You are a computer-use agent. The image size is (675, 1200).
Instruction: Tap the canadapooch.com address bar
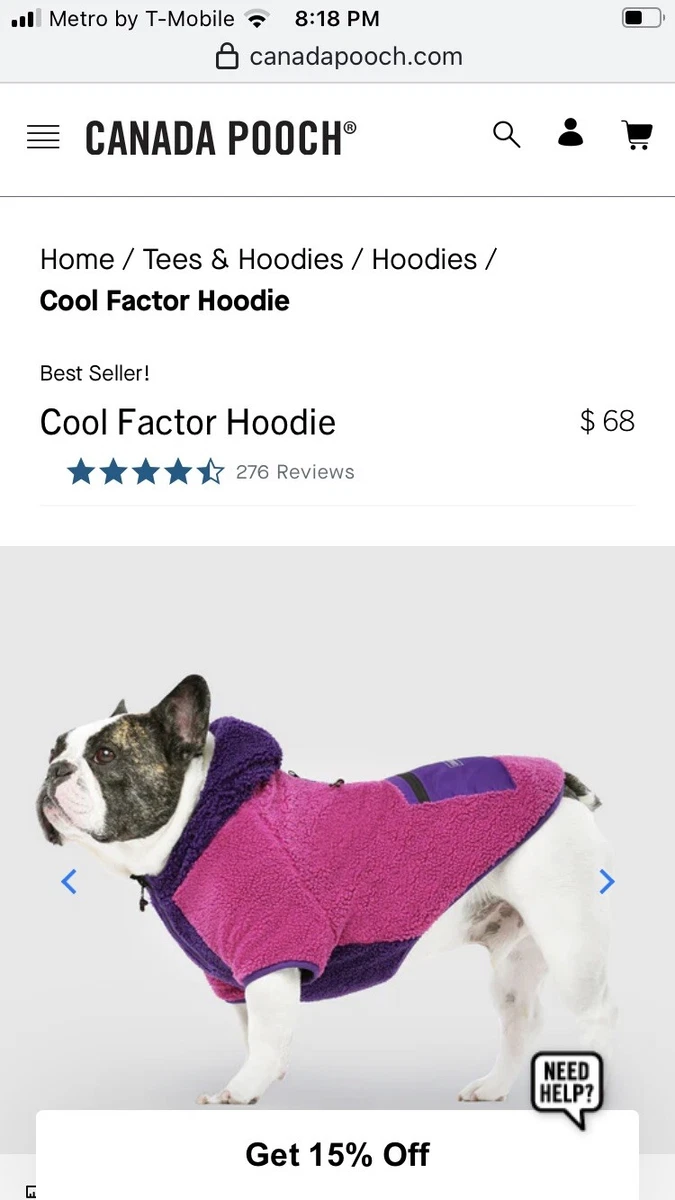coord(339,56)
